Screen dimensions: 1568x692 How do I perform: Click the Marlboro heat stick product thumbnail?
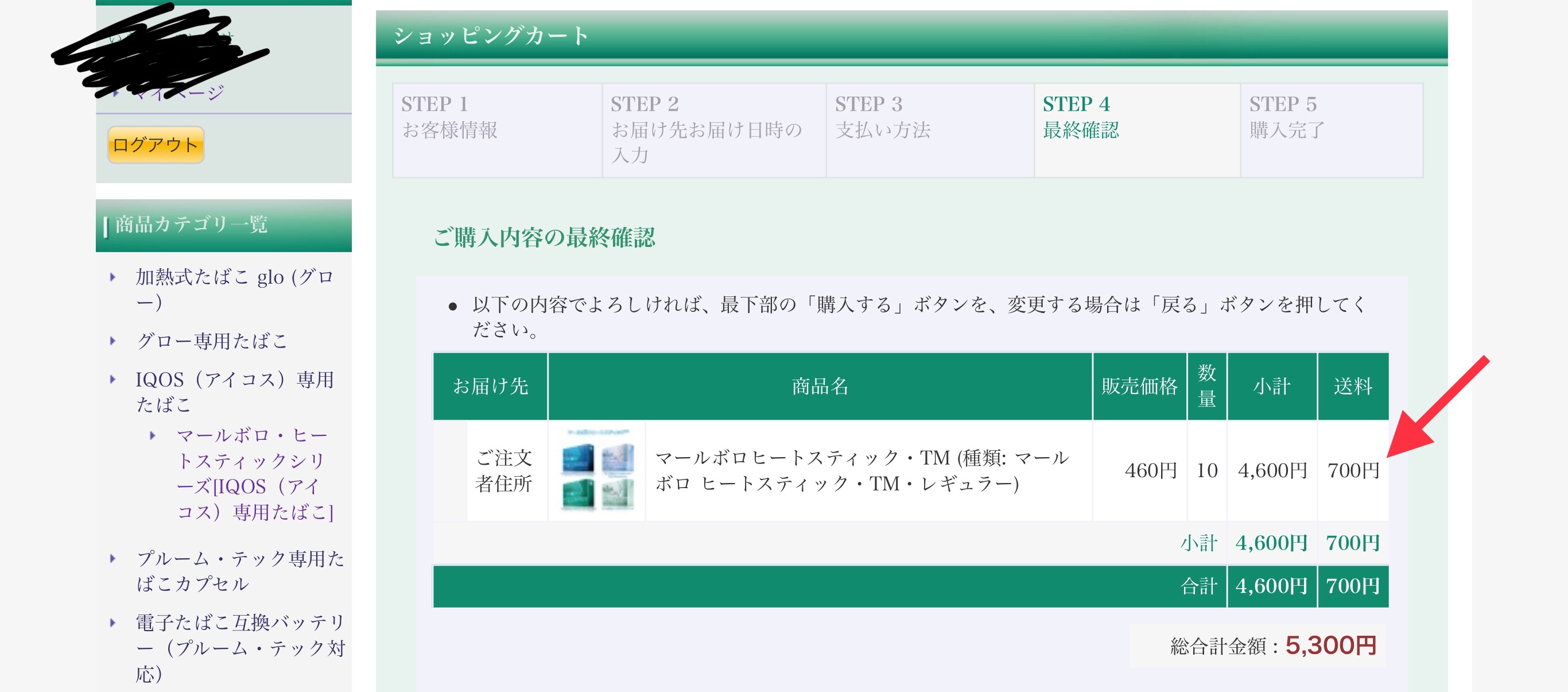tap(596, 470)
